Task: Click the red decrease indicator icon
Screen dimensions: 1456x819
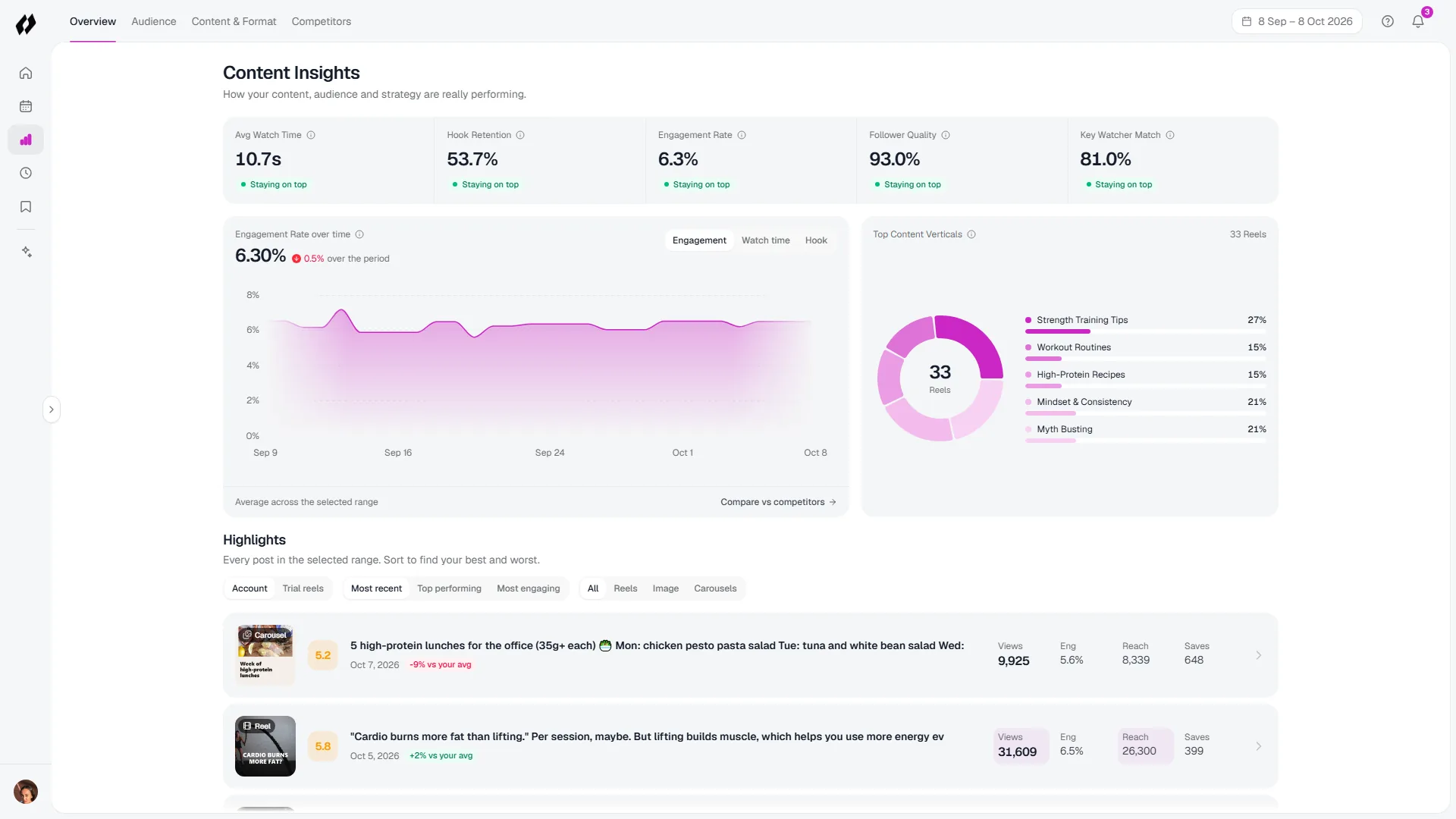Action: [297, 259]
